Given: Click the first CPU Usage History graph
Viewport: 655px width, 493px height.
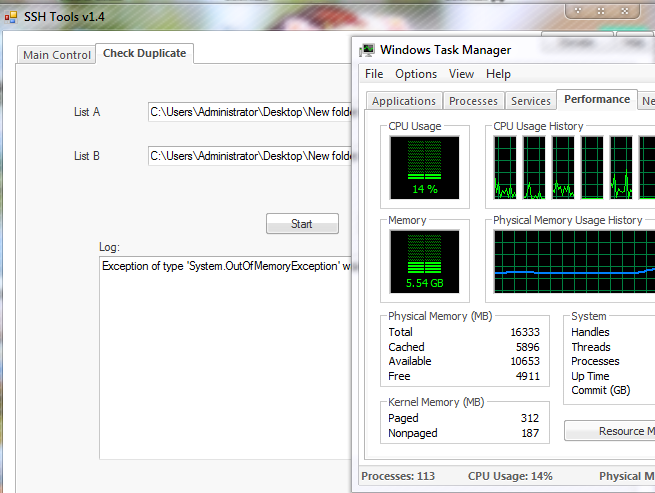Looking at the screenshot, I should pyautogui.click(x=505, y=168).
